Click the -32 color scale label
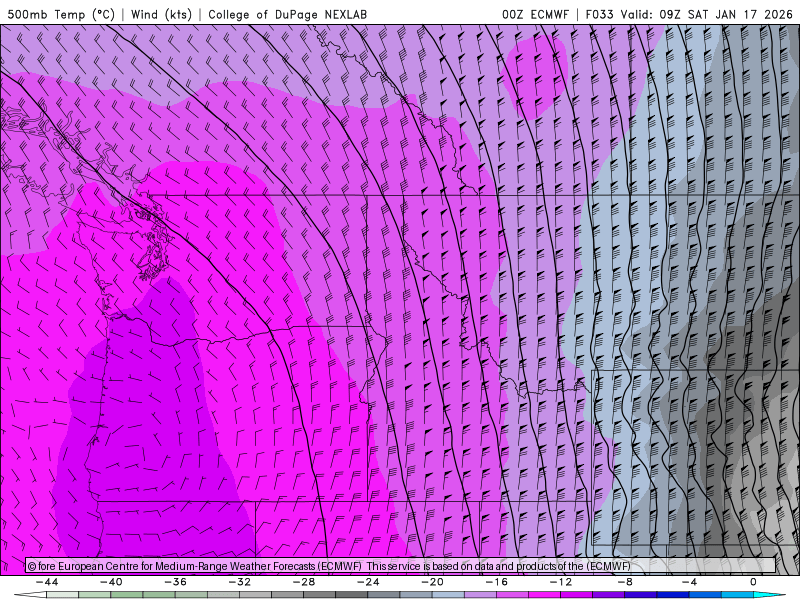The image size is (800, 600). [239, 582]
